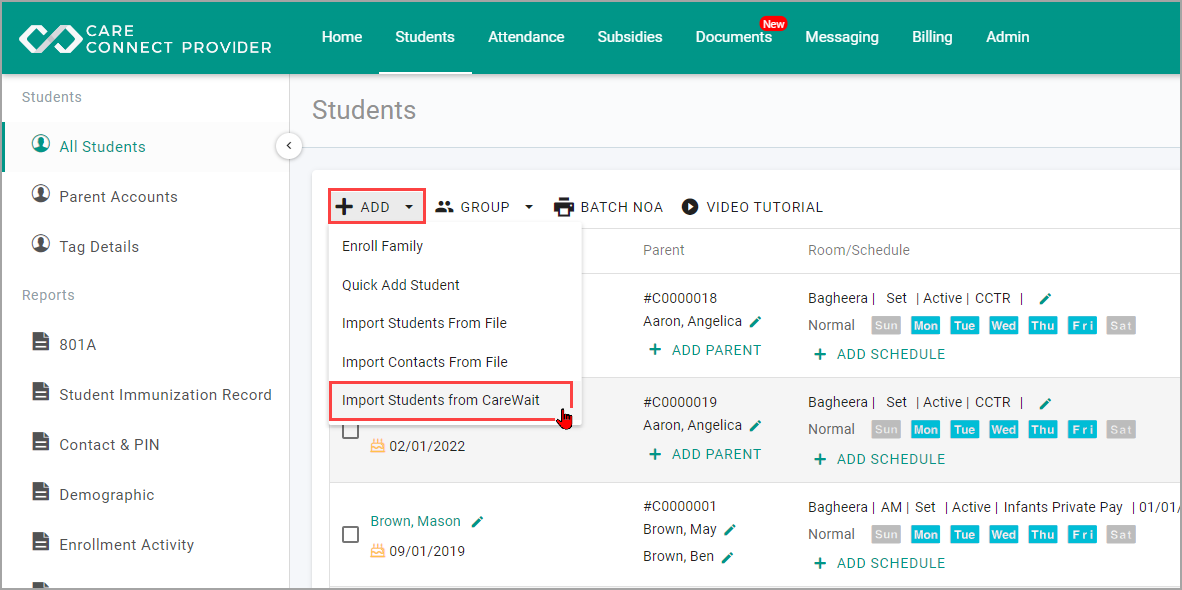This screenshot has height=590, width=1182.
Task: Click ADD SCHEDULE in the Brown, Mason row
Action: pos(879,563)
